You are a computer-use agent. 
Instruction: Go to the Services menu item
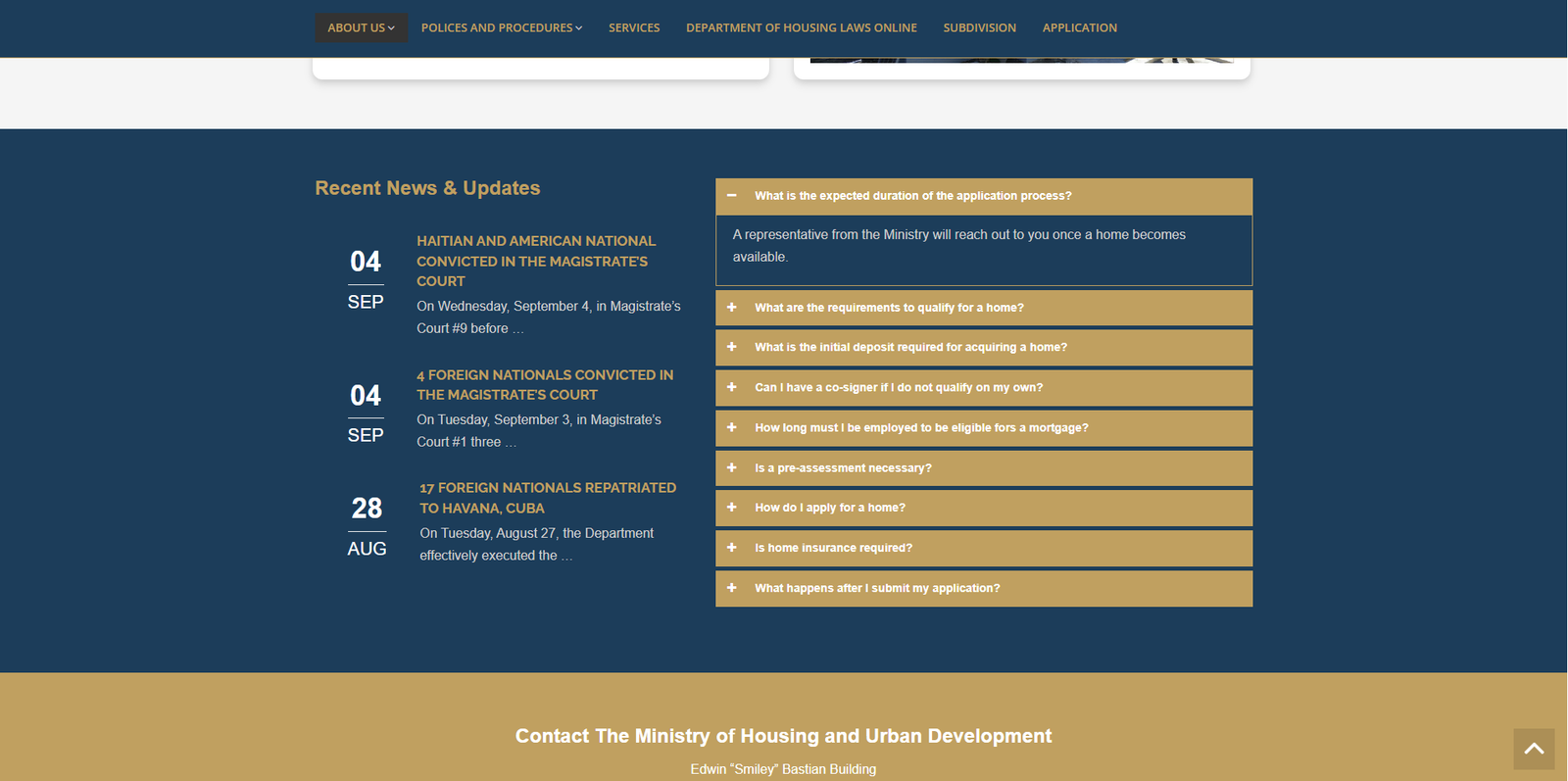point(634,27)
